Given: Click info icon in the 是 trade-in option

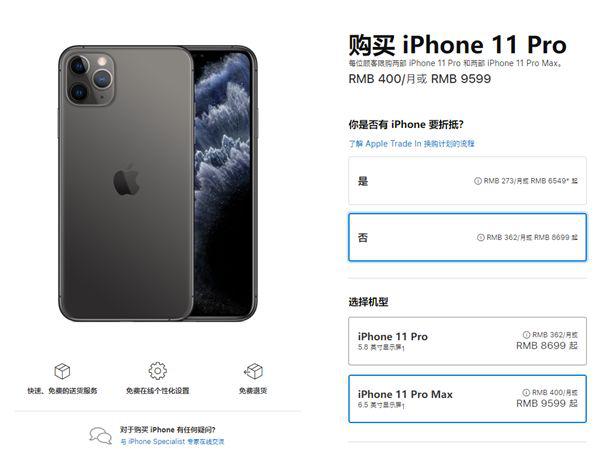Looking at the screenshot, I should point(478,181).
